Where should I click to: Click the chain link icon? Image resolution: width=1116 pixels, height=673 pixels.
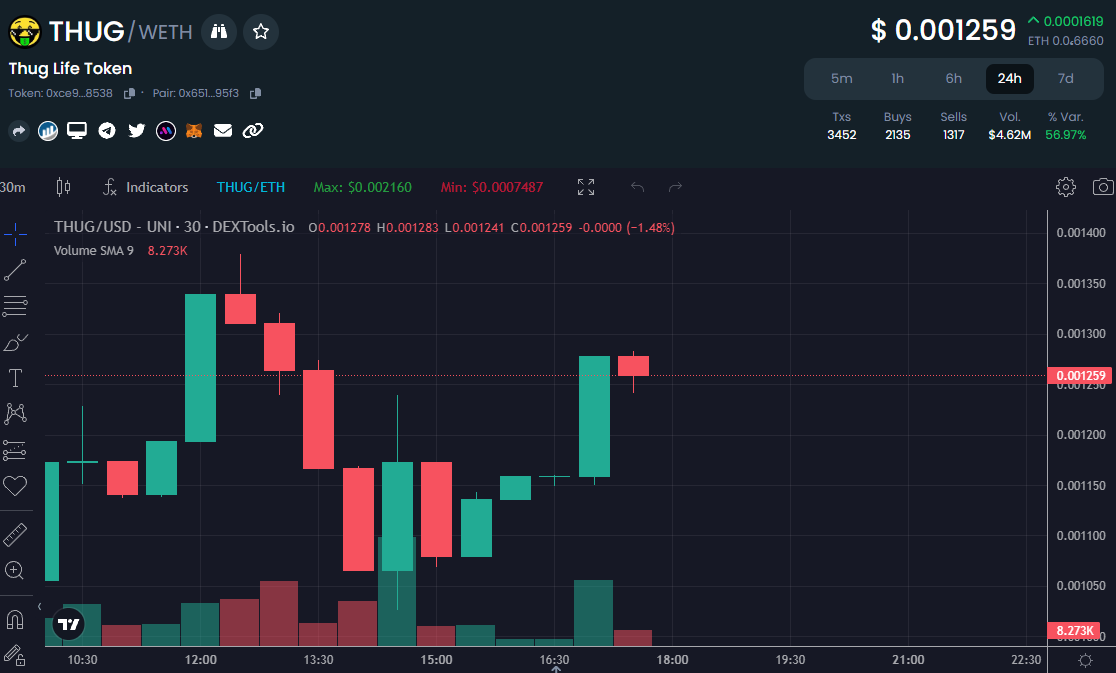click(x=253, y=131)
